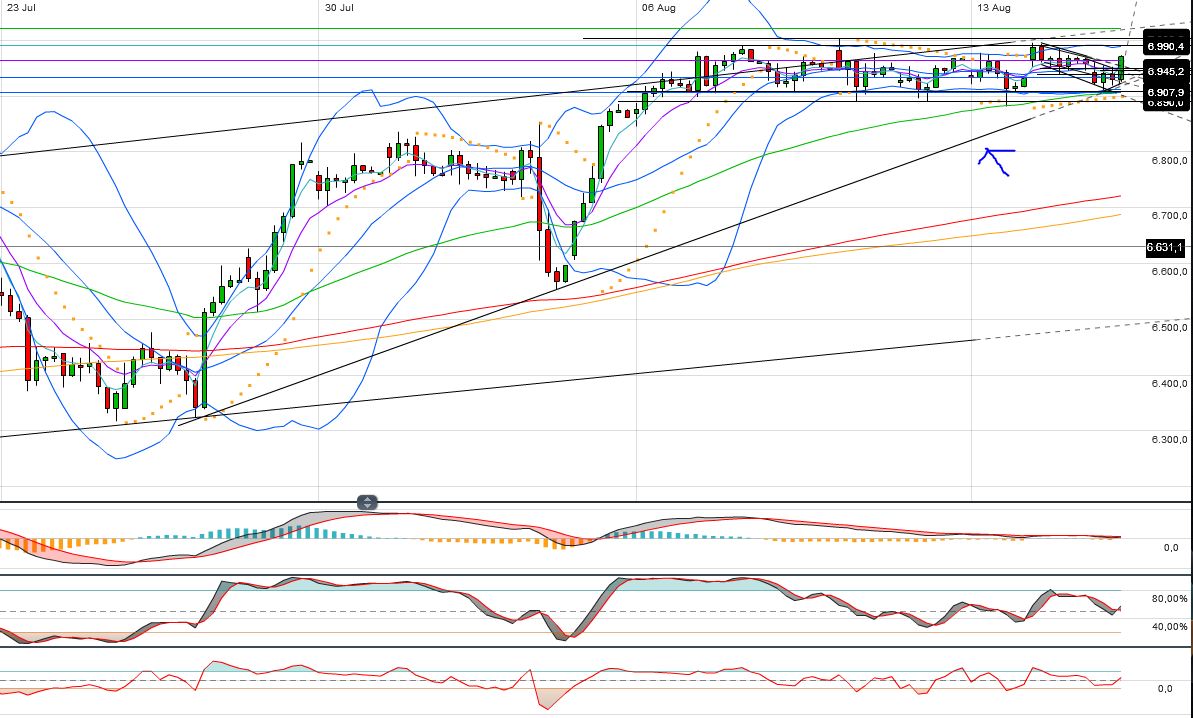Click the 6.500,0 price axis value
Image resolution: width=1193 pixels, height=718 pixels.
point(1169,328)
